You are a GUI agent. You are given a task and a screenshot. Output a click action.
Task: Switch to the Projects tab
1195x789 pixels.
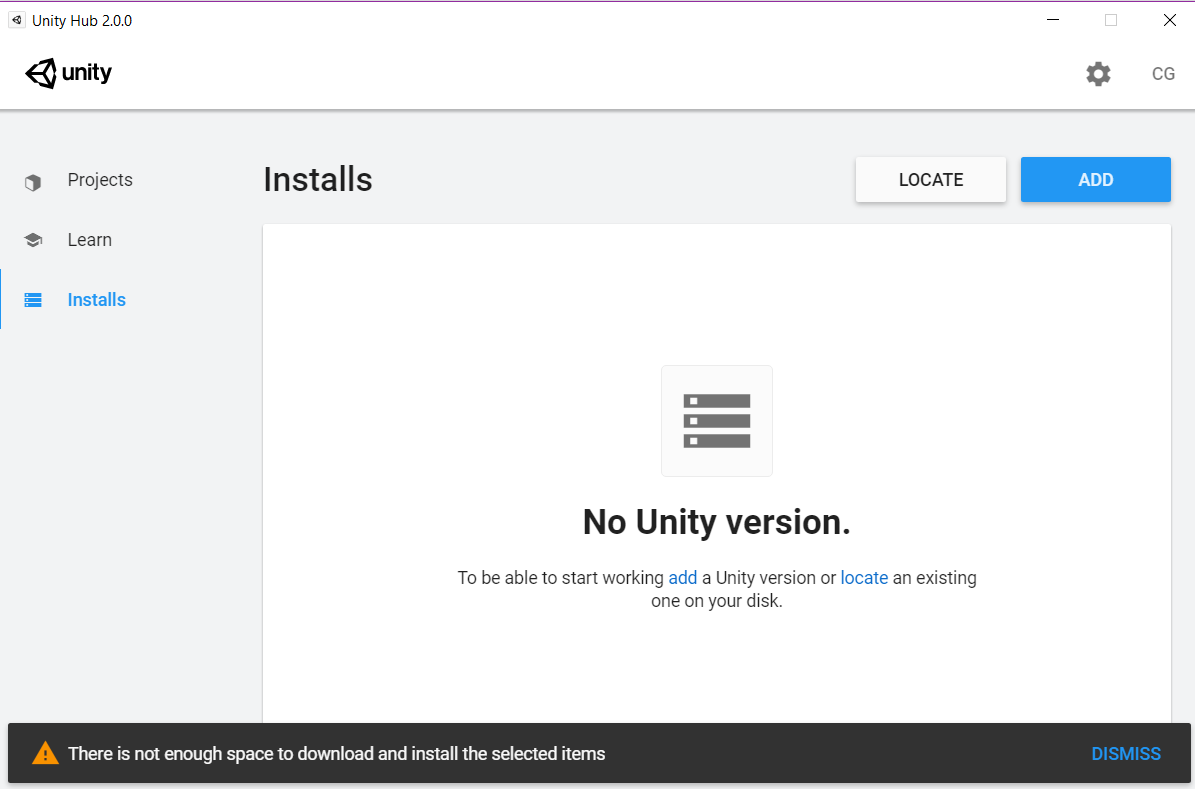(x=100, y=180)
